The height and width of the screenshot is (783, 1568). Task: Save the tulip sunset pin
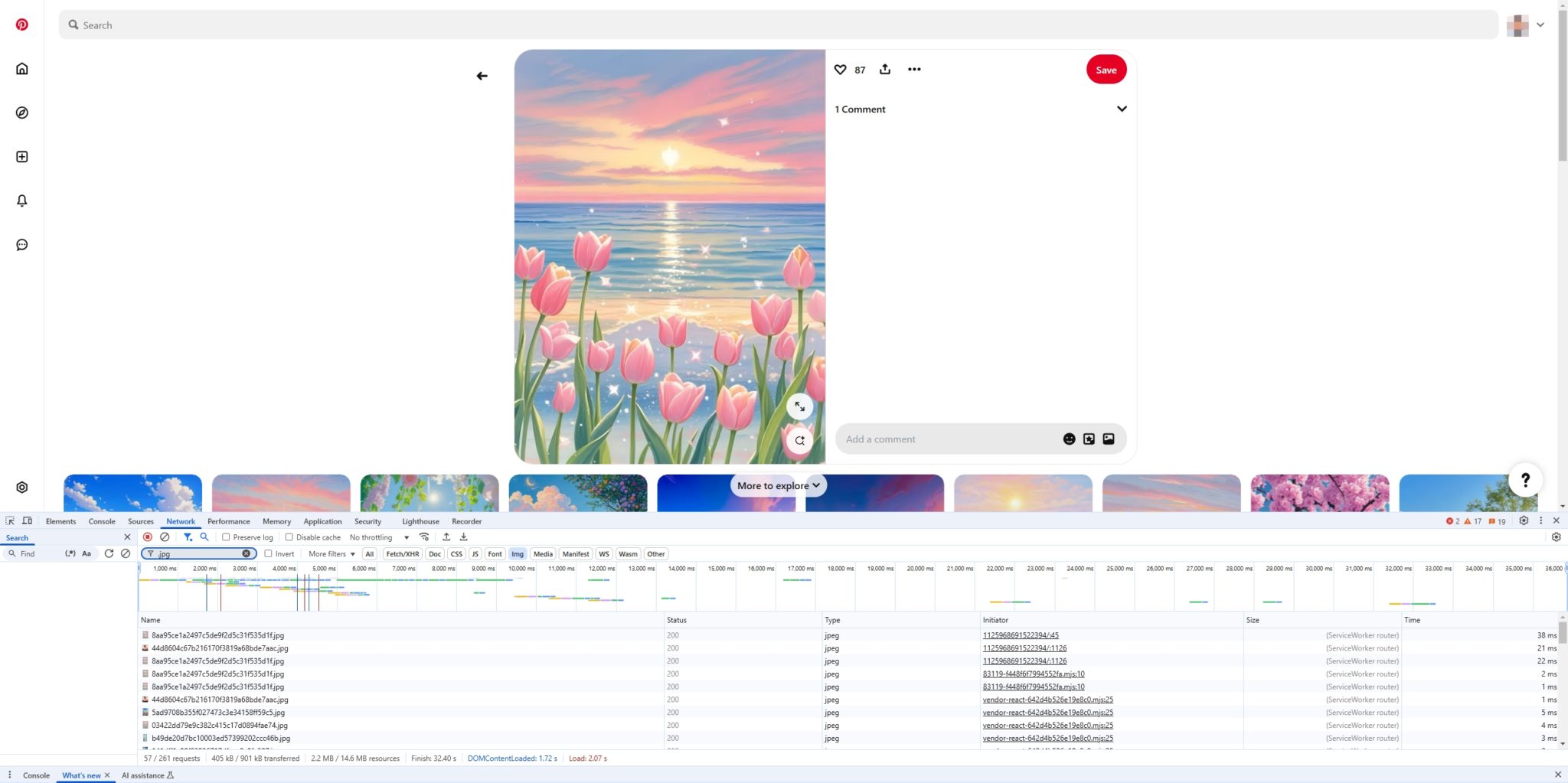(1106, 69)
